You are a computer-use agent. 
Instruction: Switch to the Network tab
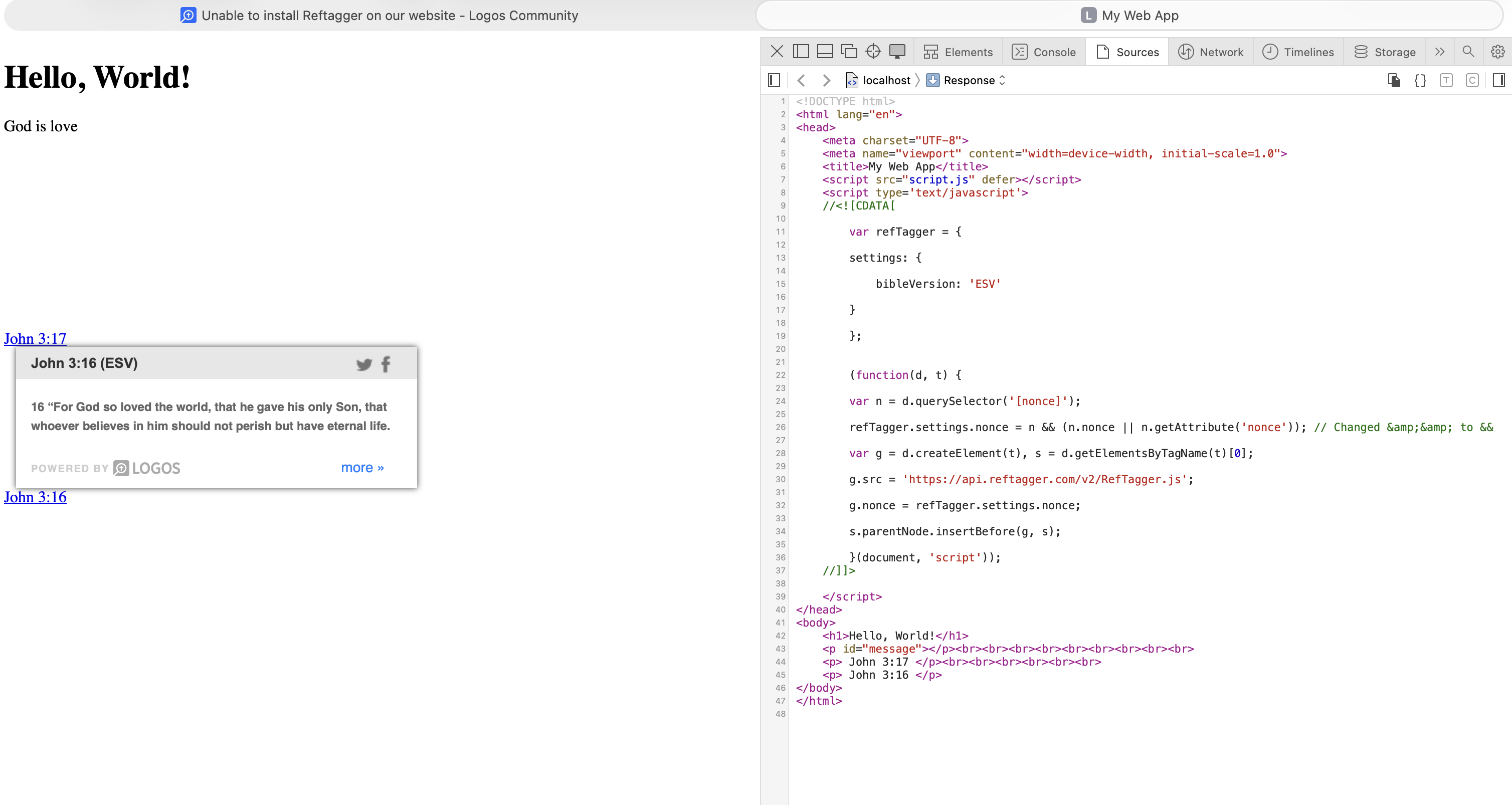[x=1210, y=52]
